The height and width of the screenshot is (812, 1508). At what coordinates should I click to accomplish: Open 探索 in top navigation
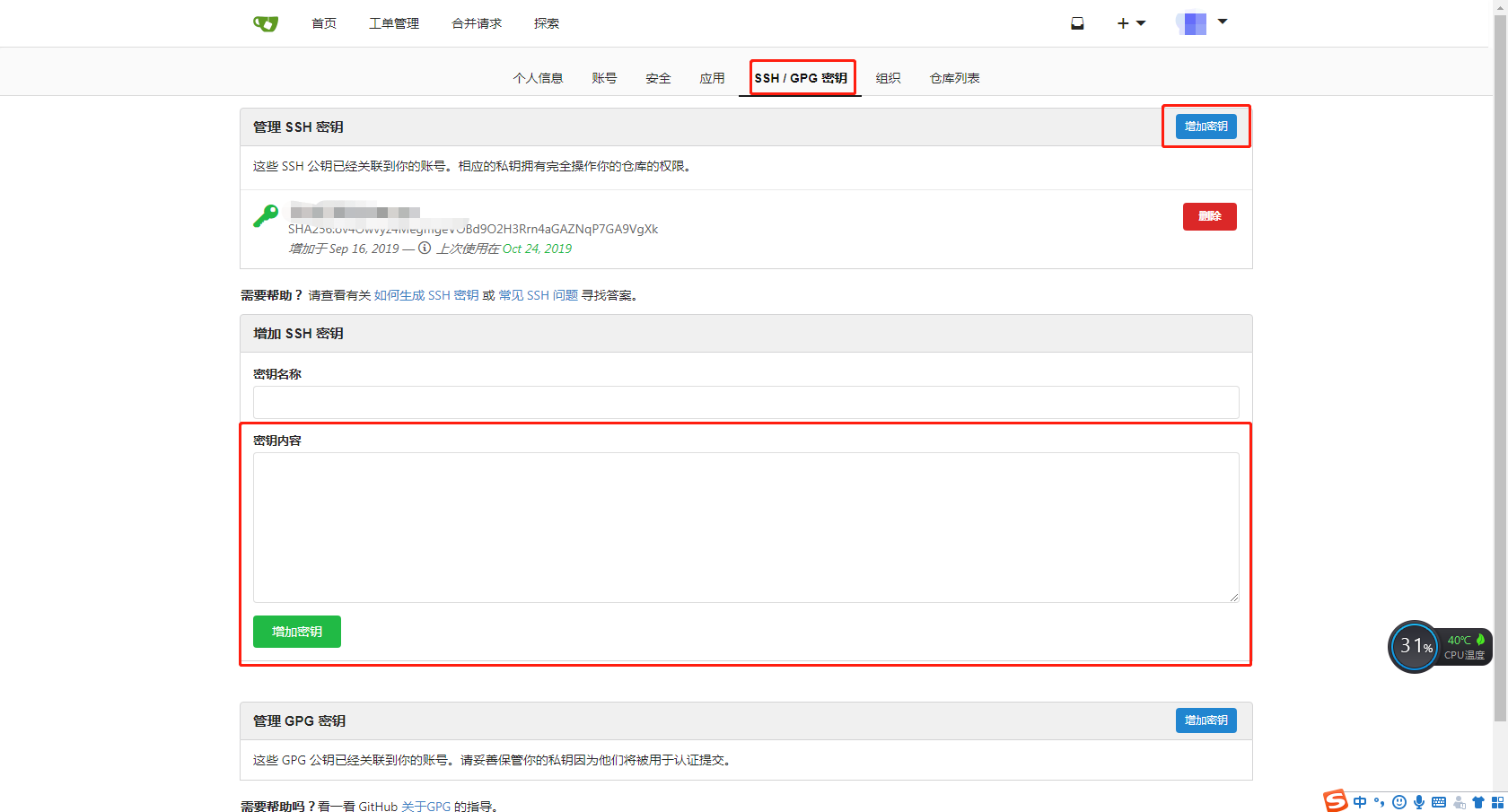tap(547, 23)
